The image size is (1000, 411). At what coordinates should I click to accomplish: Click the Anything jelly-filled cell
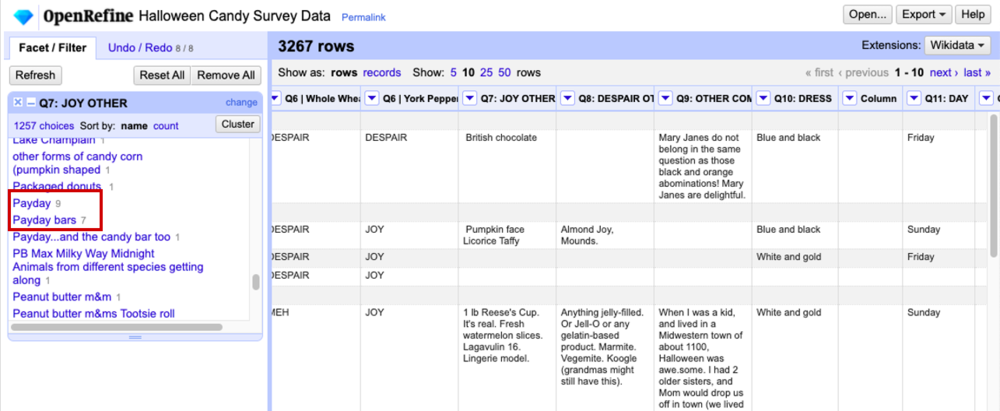605,358
